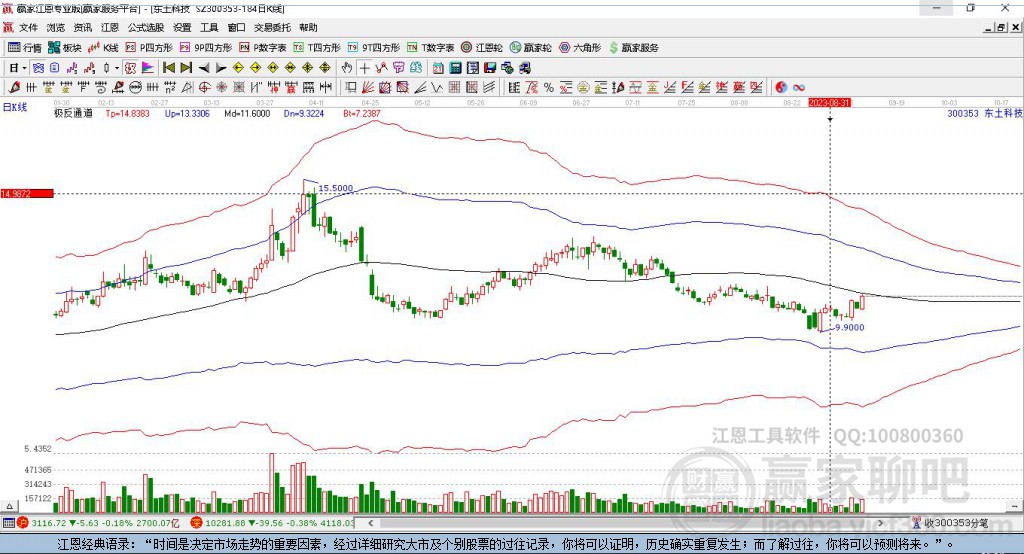Click the floppy disk save icon
The height and width of the screenshot is (554, 1024).
point(490,68)
